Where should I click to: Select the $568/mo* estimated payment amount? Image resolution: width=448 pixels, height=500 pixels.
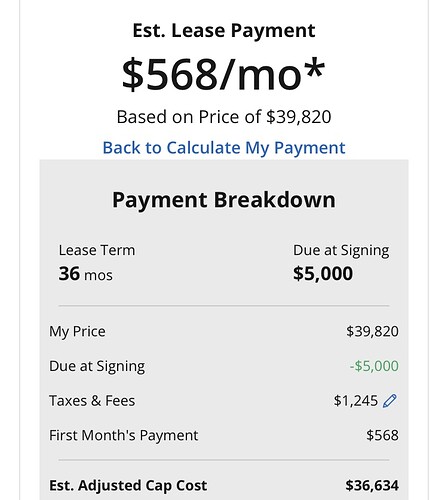(x=223, y=74)
